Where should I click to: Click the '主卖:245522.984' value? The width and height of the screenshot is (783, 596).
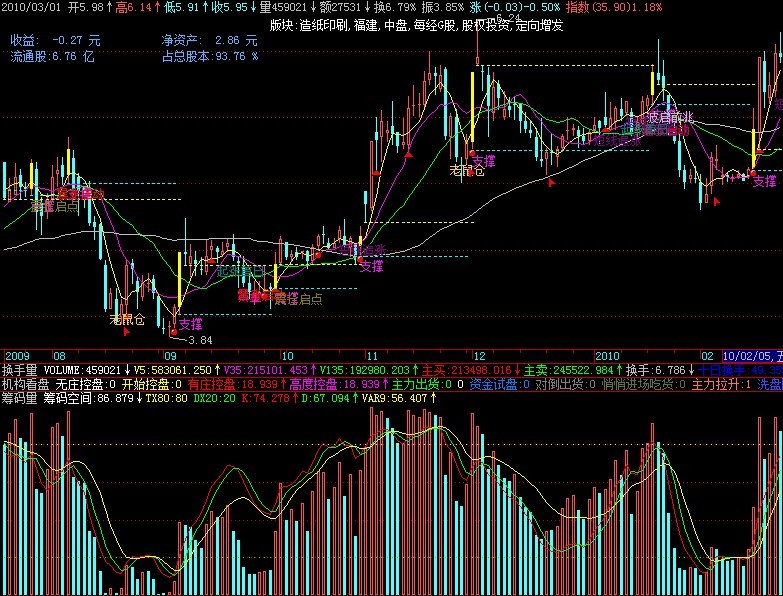pos(568,370)
